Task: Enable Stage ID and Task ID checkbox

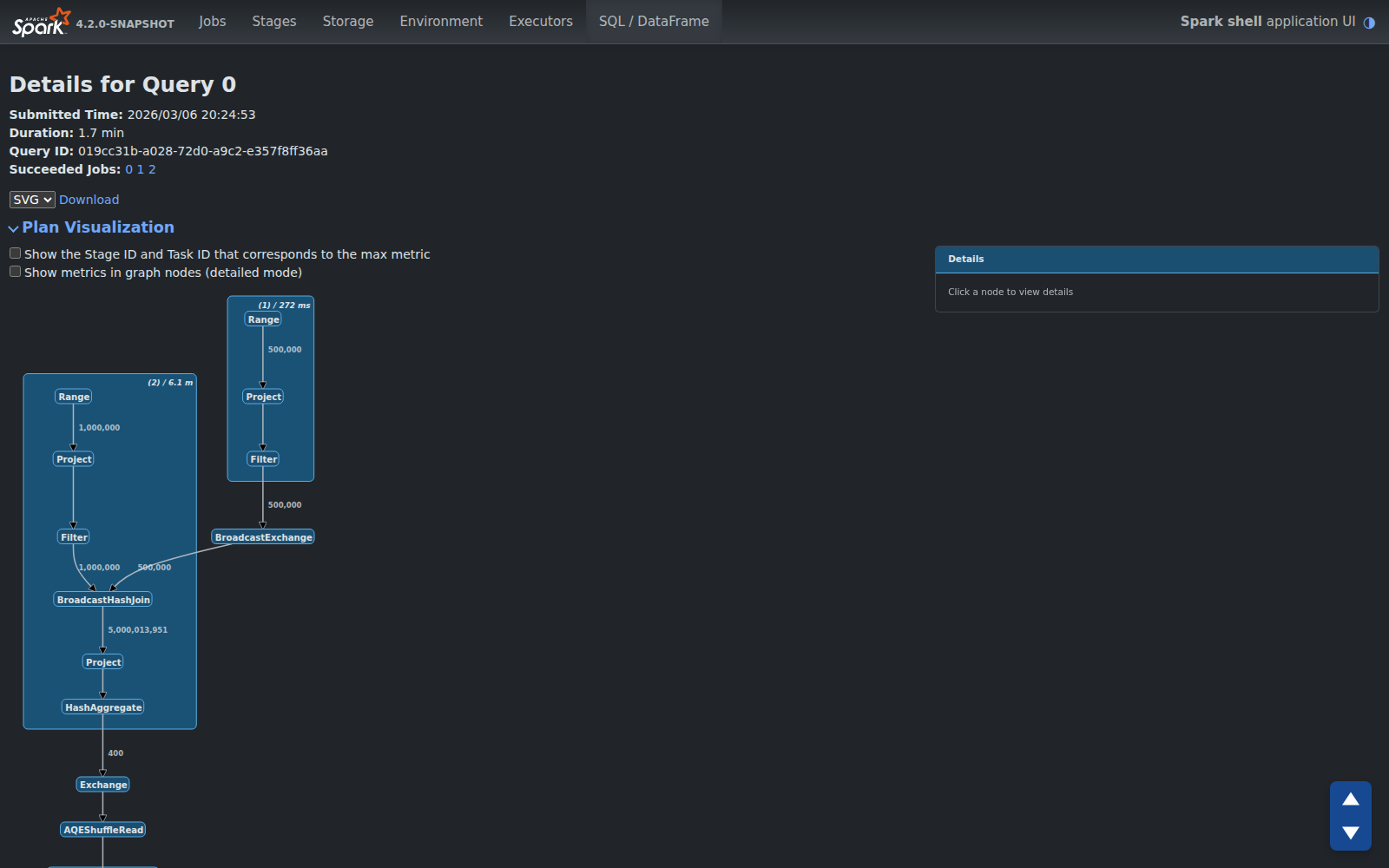Action: pyautogui.click(x=15, y=253)
